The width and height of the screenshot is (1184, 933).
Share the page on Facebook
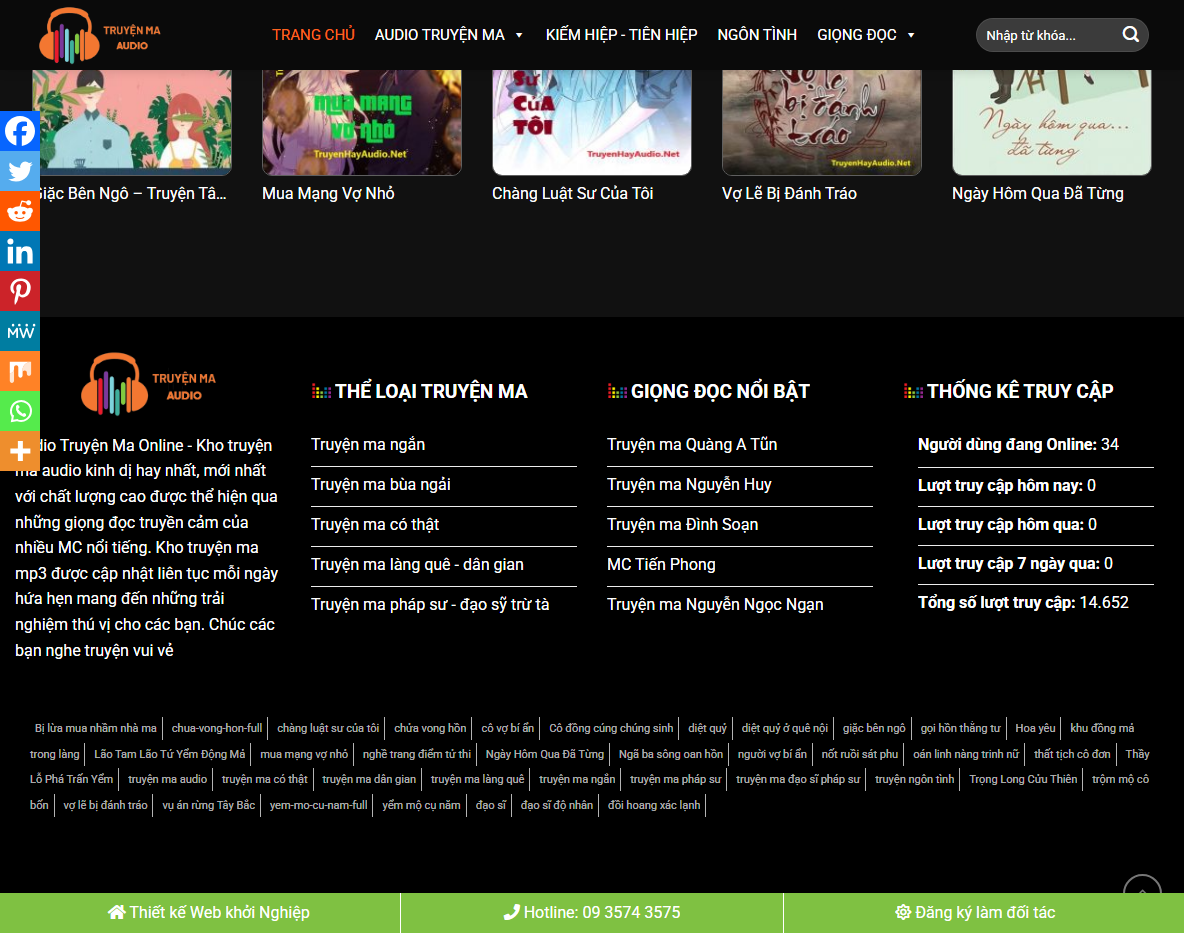pos(20,131)
